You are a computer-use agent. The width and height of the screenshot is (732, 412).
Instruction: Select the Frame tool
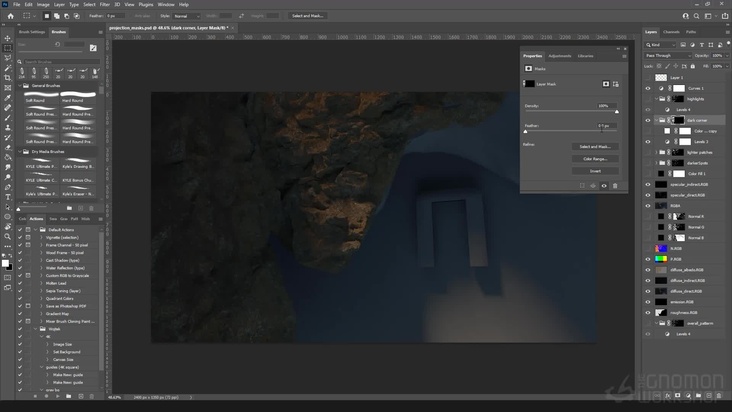click(x=7, y=88)
